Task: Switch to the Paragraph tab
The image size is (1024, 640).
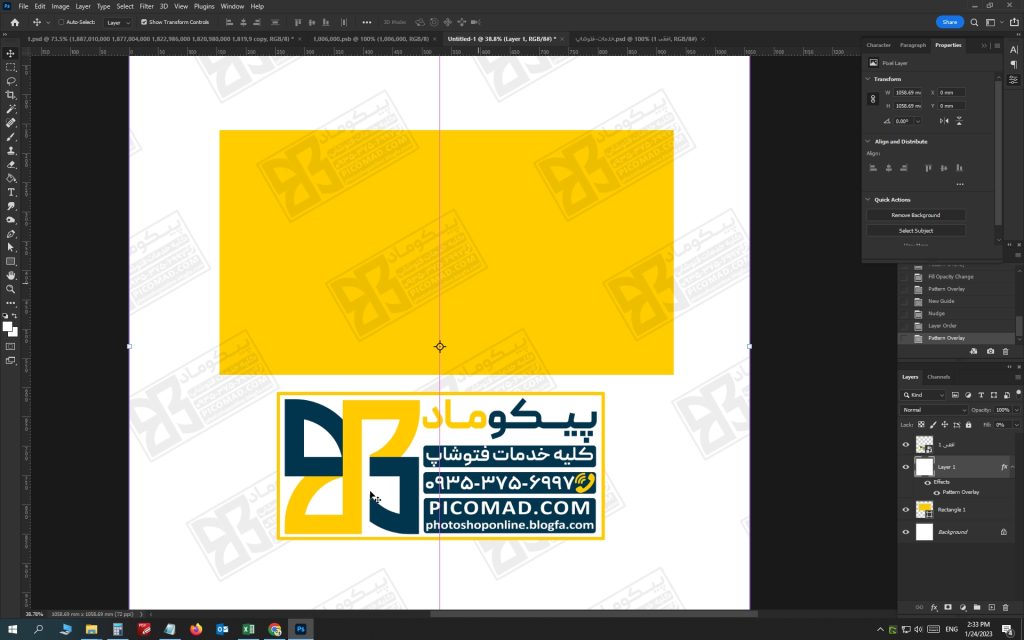Action: pyautogui.click(x=913, y=45)
